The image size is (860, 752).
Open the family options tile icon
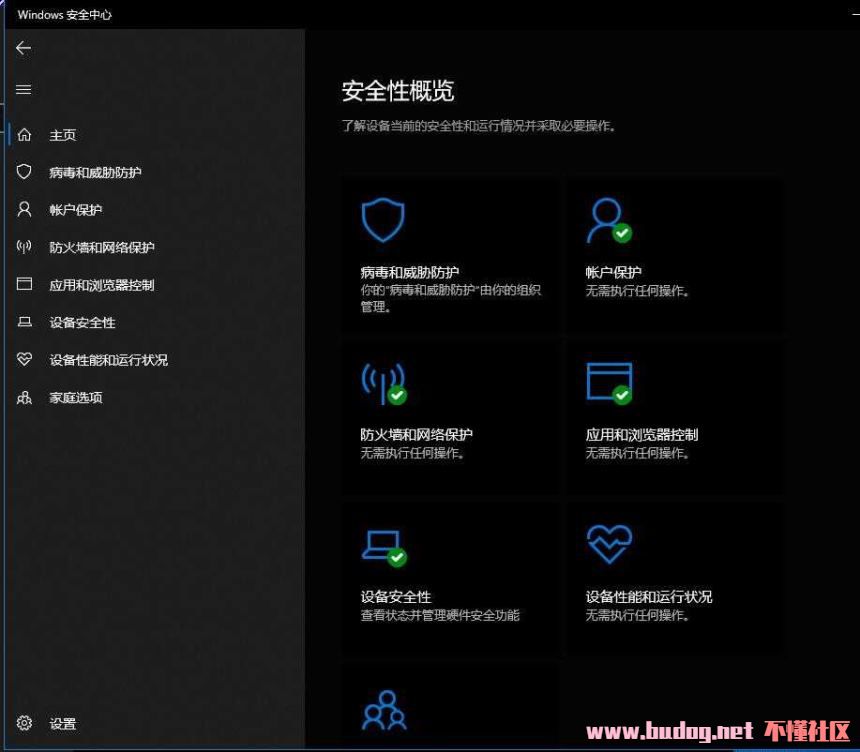click(x=384, y=710)
